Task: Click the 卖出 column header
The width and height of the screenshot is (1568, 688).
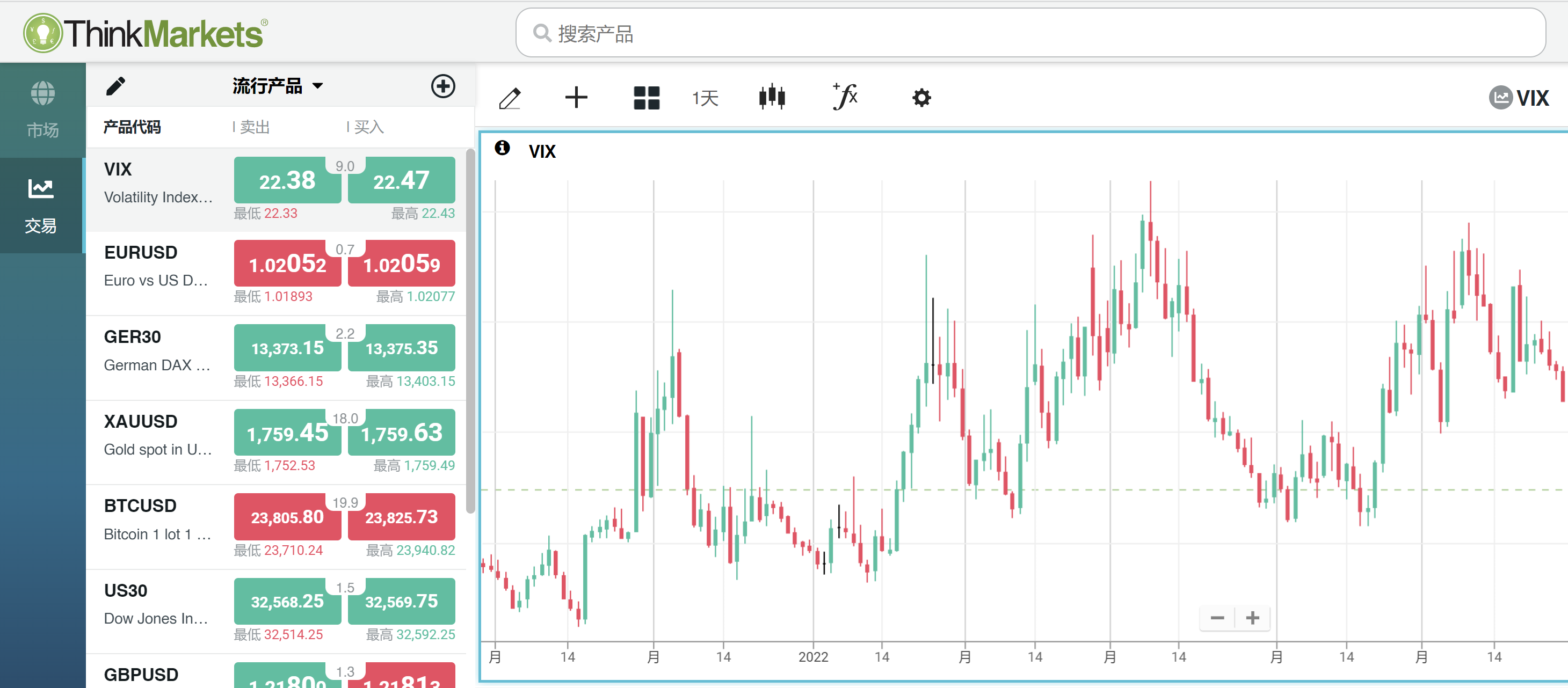Action: coord(255,127)
